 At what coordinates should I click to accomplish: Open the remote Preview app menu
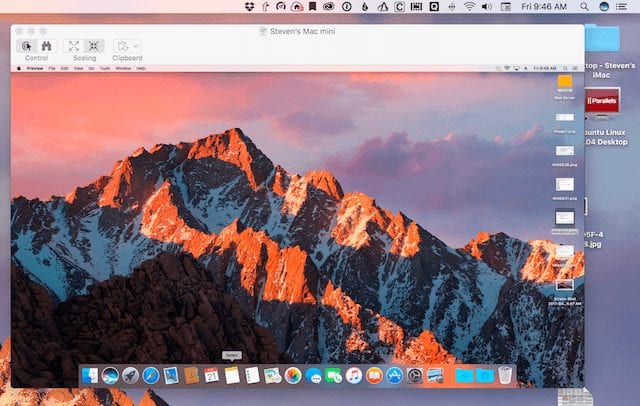point(36,68)
